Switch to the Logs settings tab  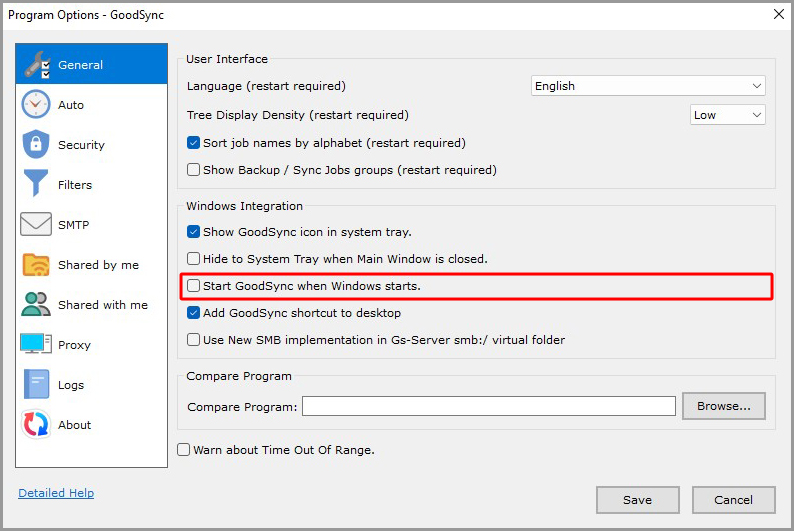tap(71, 385)
